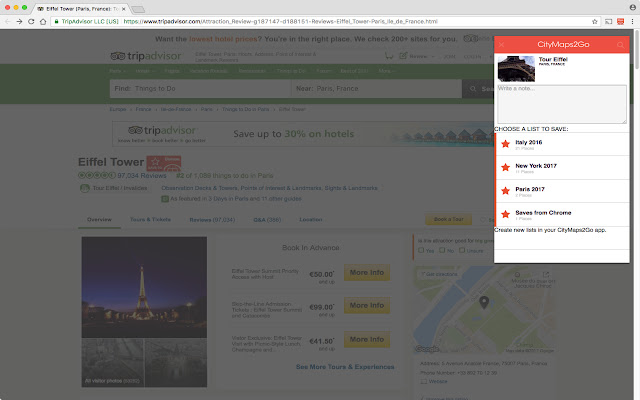Click the browser Forward arrow

(19, 21)
